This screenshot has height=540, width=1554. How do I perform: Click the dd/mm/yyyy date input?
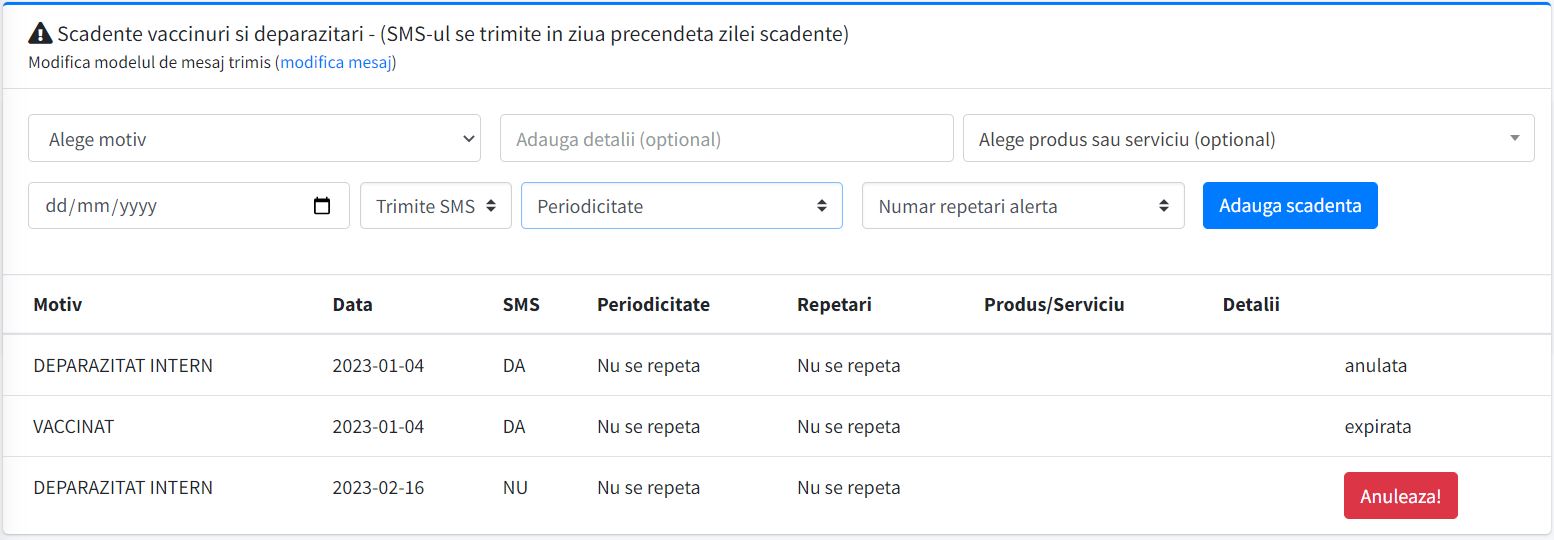click(x=170, y=206)
